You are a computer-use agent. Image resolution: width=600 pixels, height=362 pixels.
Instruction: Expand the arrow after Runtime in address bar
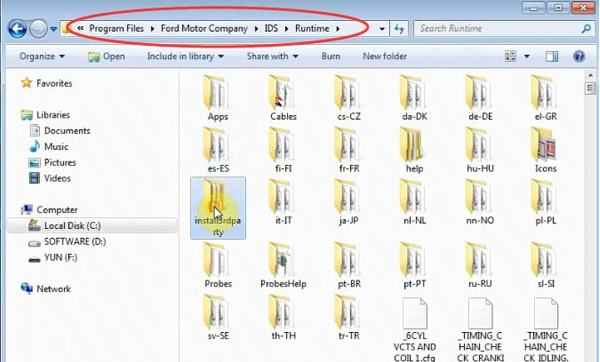[338, 29]
